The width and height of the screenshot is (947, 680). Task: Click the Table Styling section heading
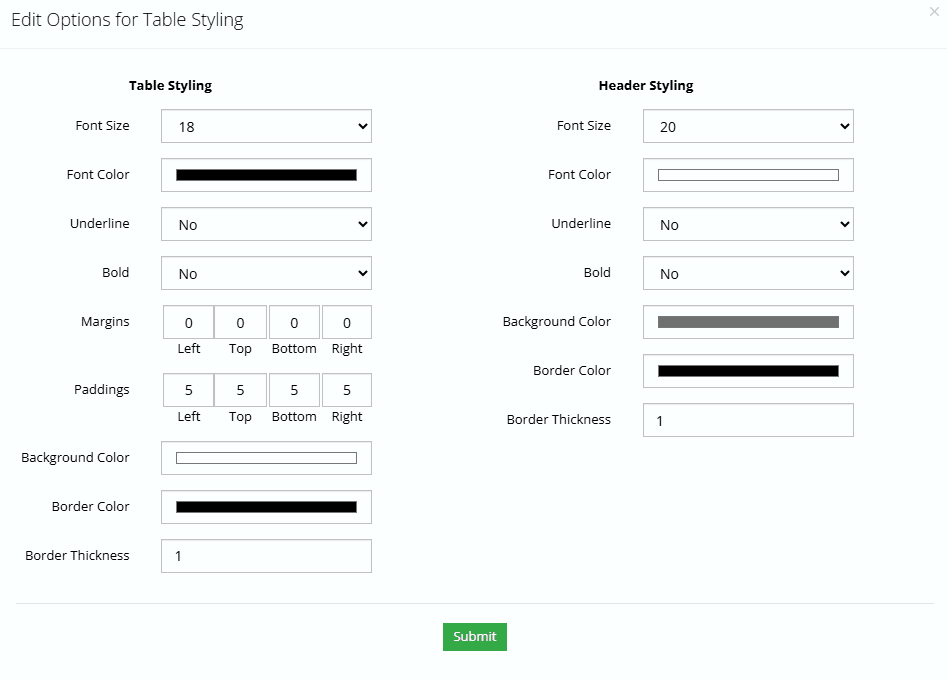point(170,85)
